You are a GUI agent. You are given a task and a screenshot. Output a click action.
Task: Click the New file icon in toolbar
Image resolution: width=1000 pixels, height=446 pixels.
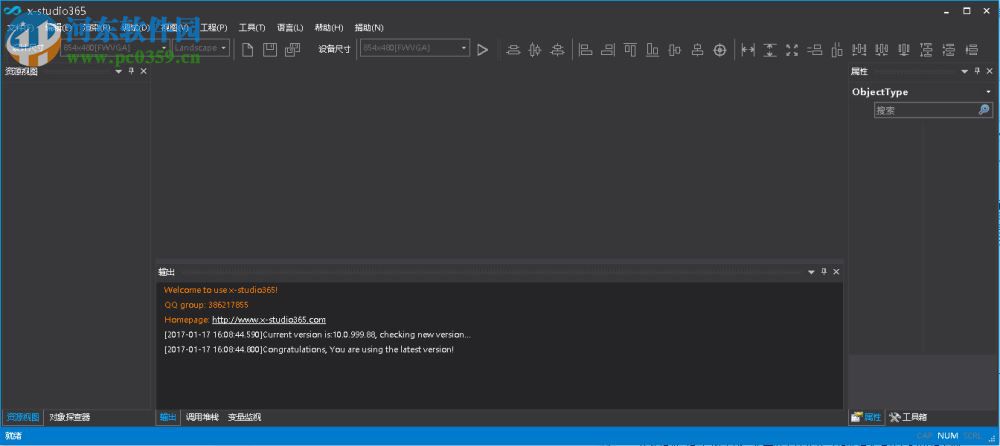(247, 50)
